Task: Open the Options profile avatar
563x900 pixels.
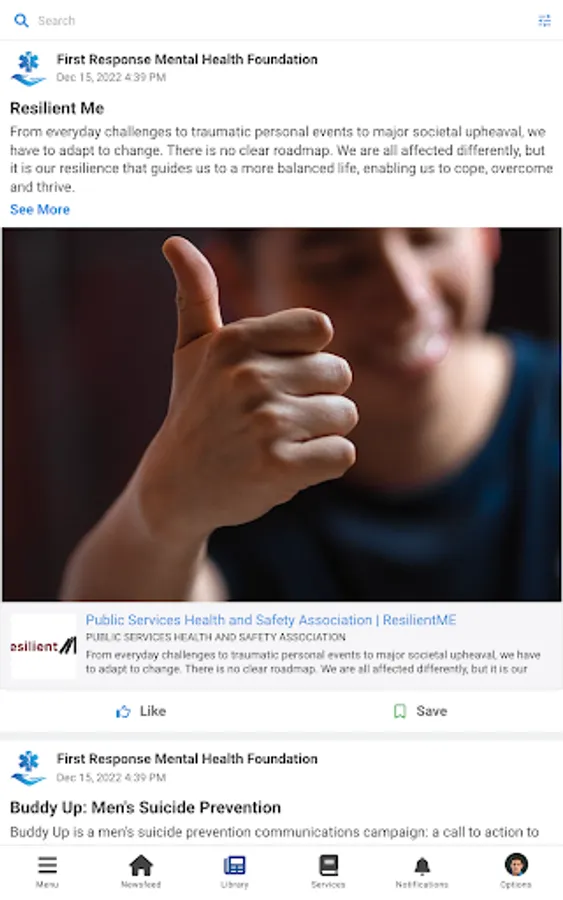Action: point(516,865)
